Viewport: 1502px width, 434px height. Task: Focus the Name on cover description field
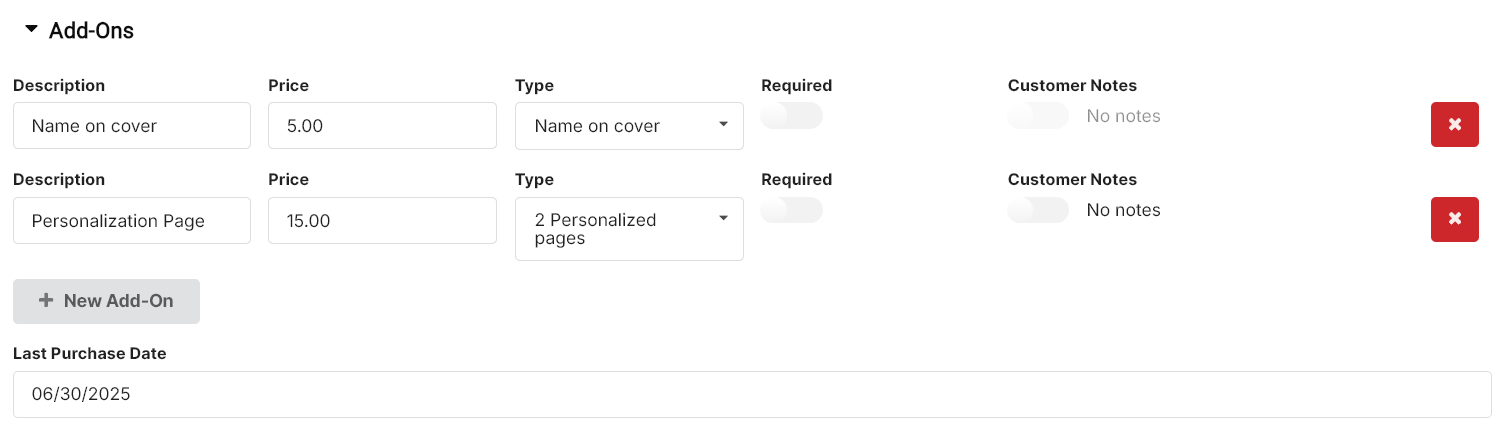(x=132, y=126)
